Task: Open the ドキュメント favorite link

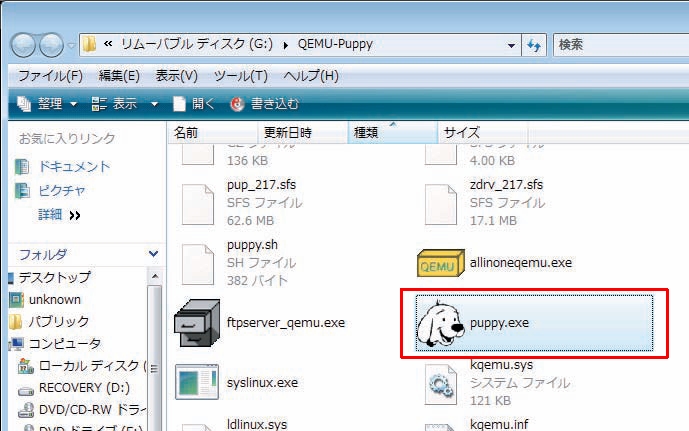Action: 74,167
